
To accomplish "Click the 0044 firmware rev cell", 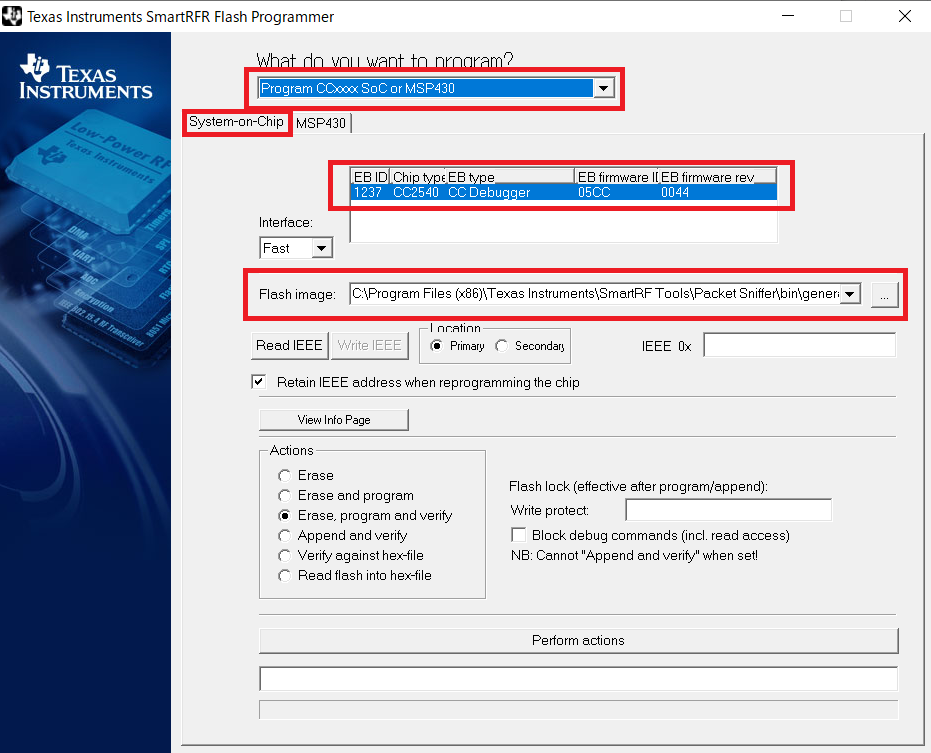I will tap(675, 192).
